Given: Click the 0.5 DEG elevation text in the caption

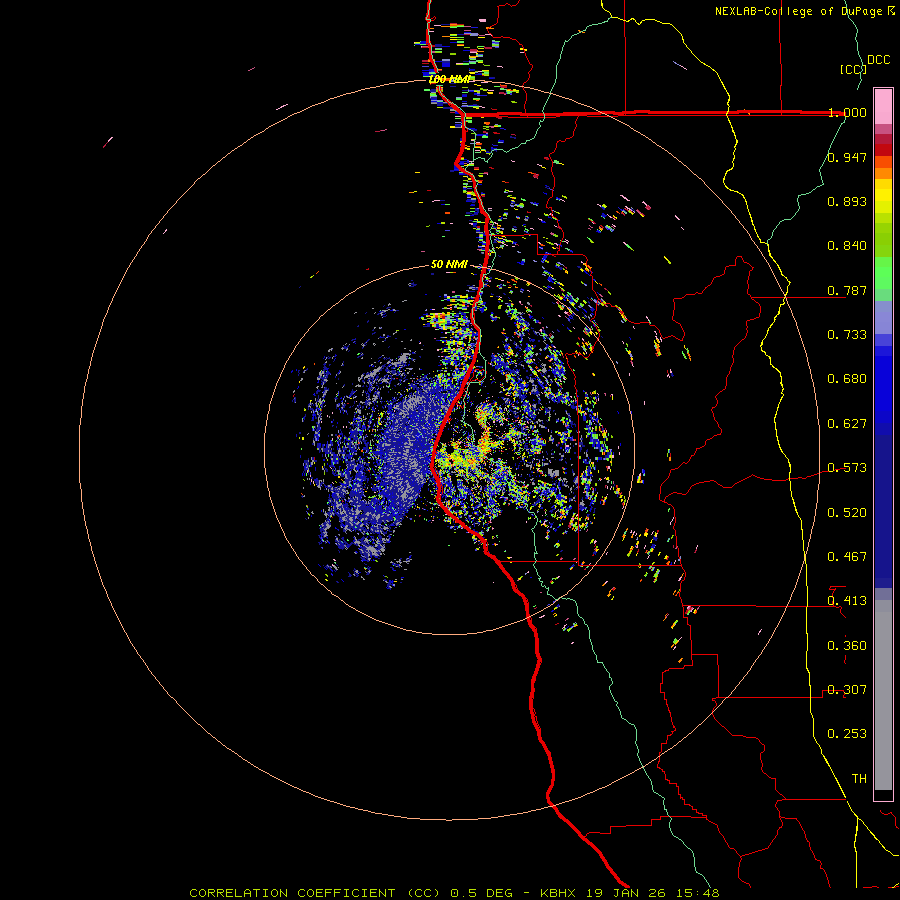Looking at the screenshot, I should 481,893.
